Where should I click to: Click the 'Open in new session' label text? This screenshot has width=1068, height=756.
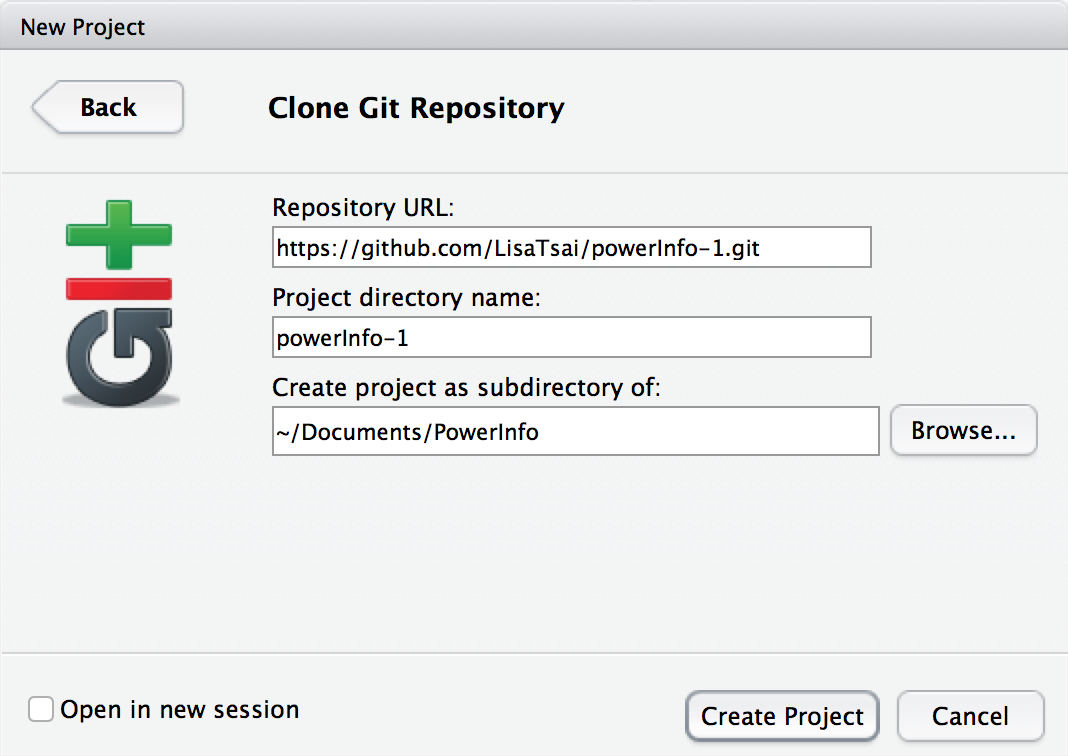(x=180, y=710)
